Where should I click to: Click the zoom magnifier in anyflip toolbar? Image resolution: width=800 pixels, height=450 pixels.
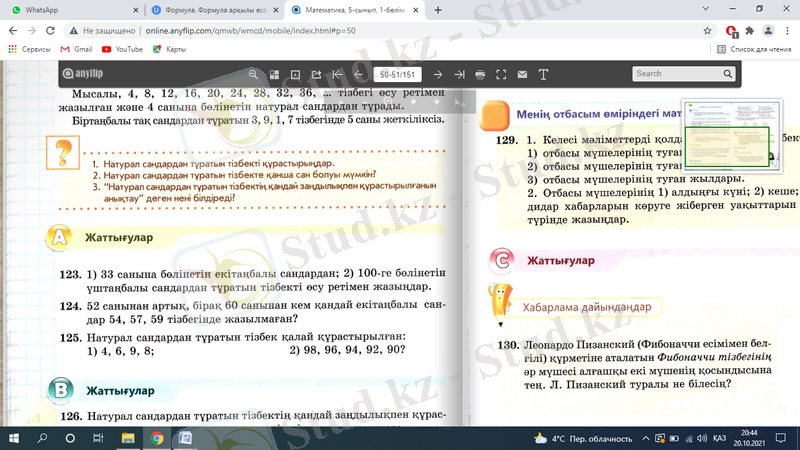[254, 74]
